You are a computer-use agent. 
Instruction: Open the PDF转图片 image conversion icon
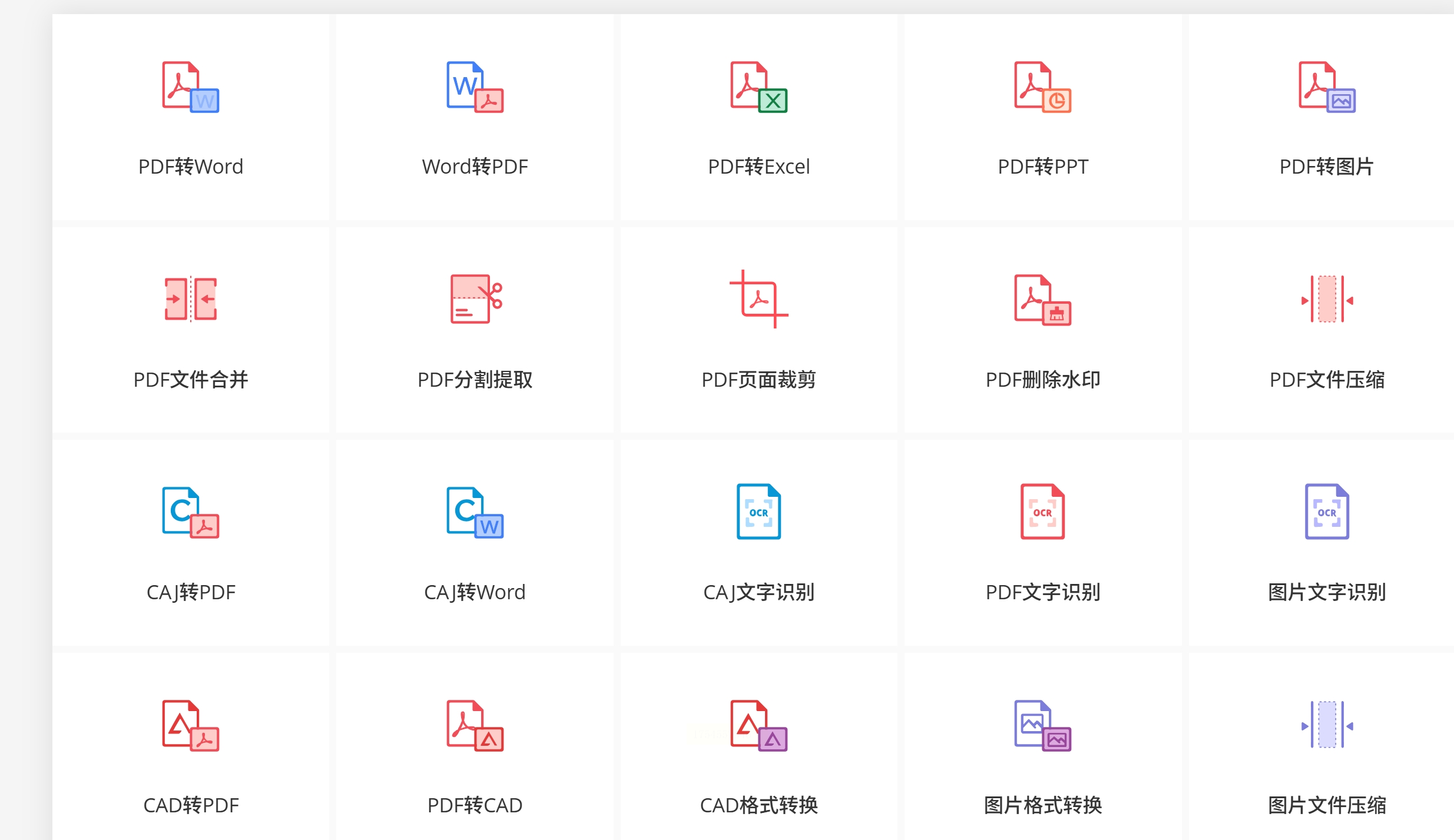pyautogui.click(x=1326, y=87)
